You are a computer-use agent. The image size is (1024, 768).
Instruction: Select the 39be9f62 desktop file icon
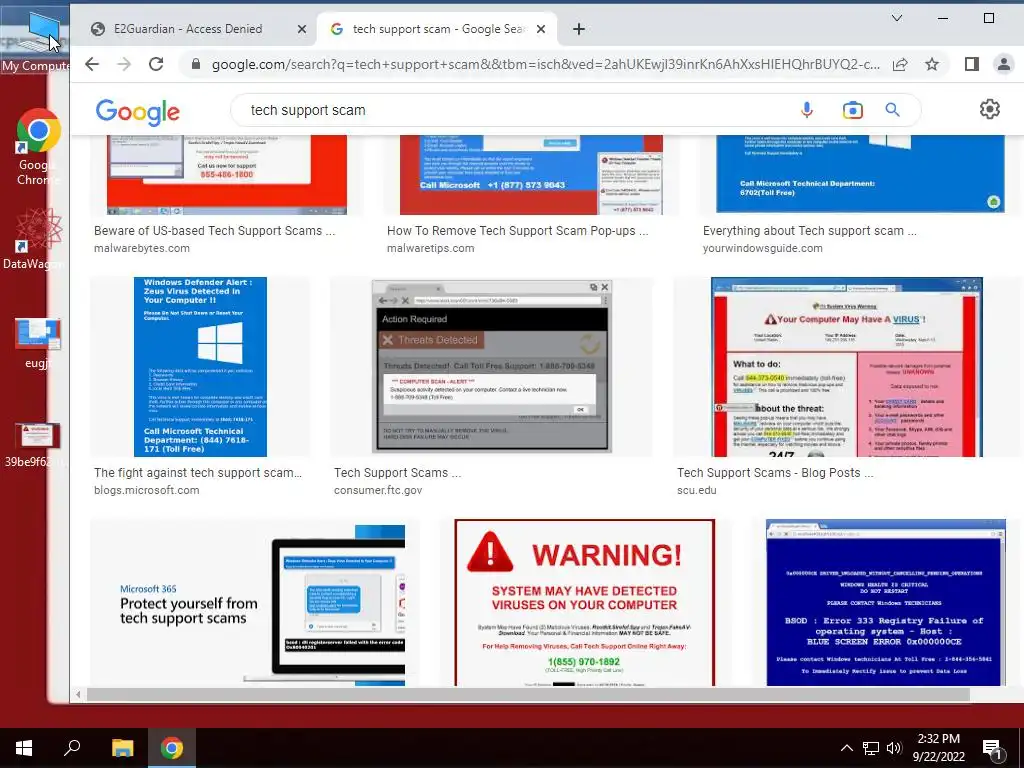[x=37, y=444]
